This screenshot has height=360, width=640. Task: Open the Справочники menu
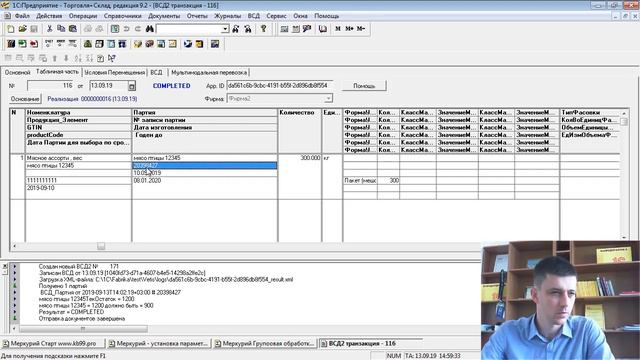(122, 16)
